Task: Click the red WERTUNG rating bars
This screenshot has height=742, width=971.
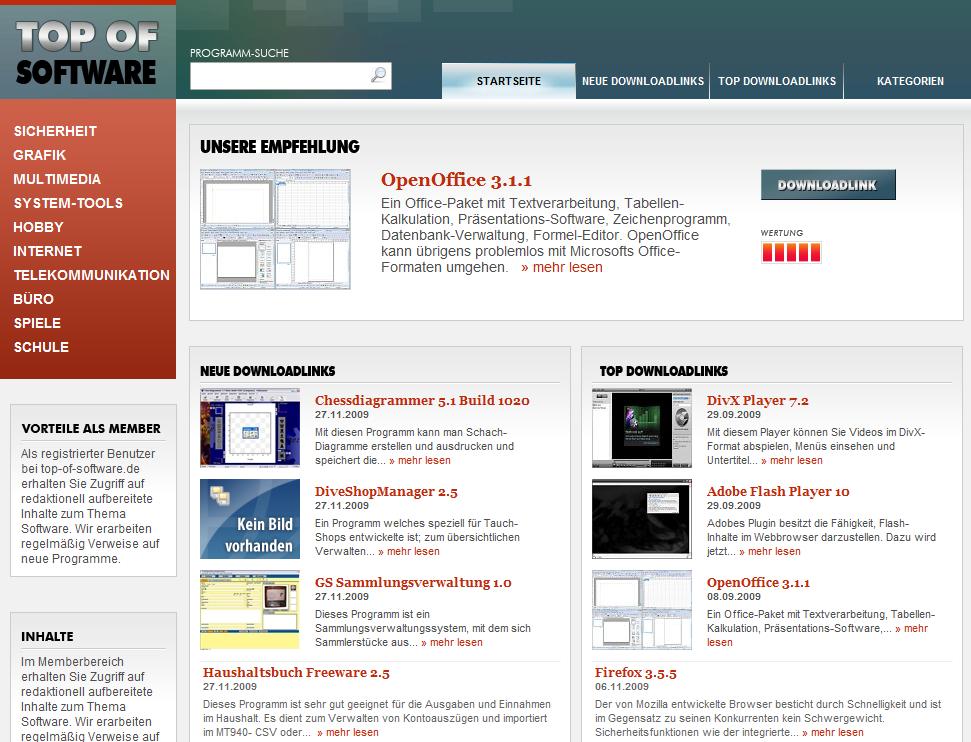Action: coord(789,253)
